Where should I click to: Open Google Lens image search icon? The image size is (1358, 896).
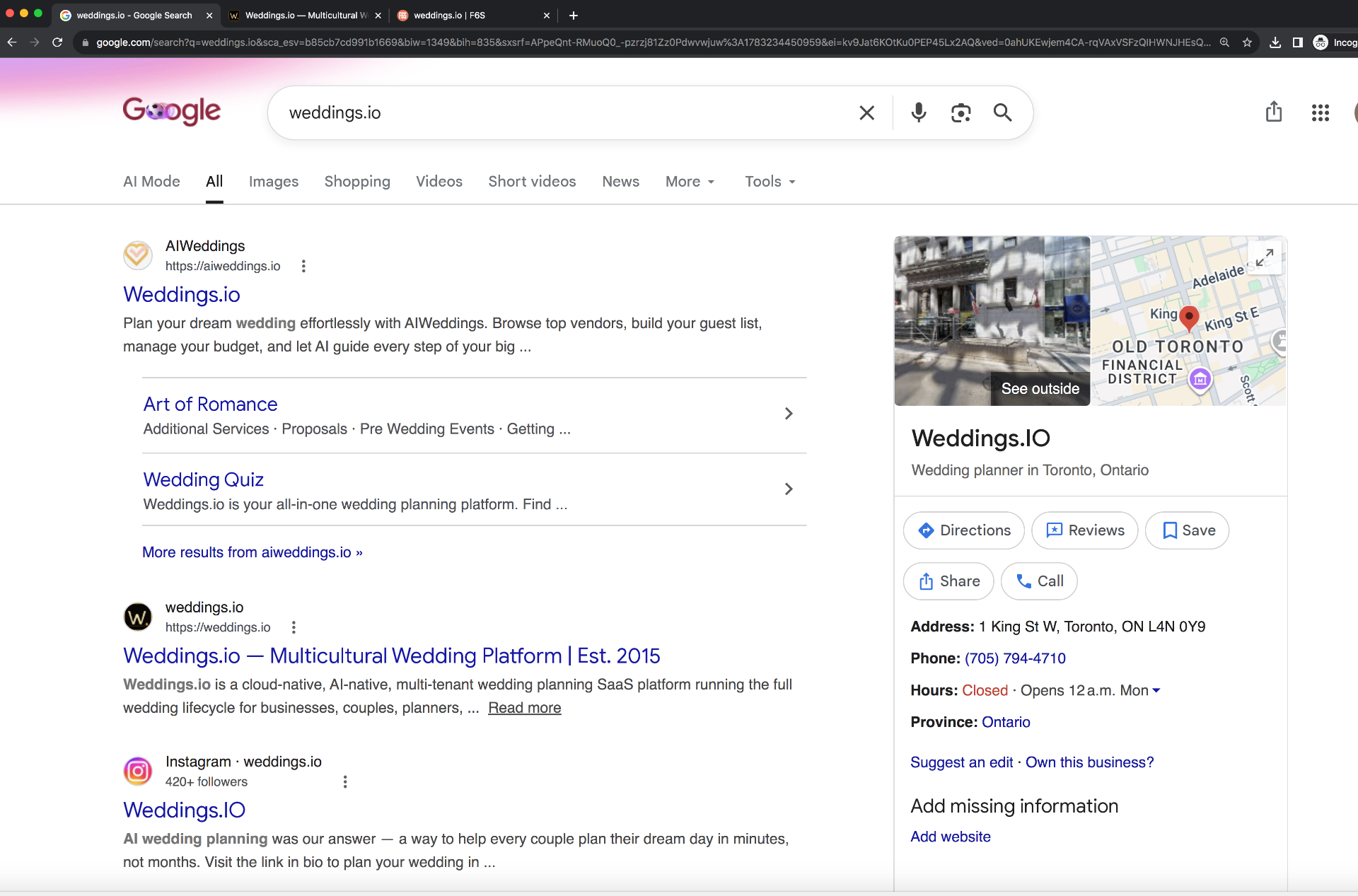(x=961, y=112)
